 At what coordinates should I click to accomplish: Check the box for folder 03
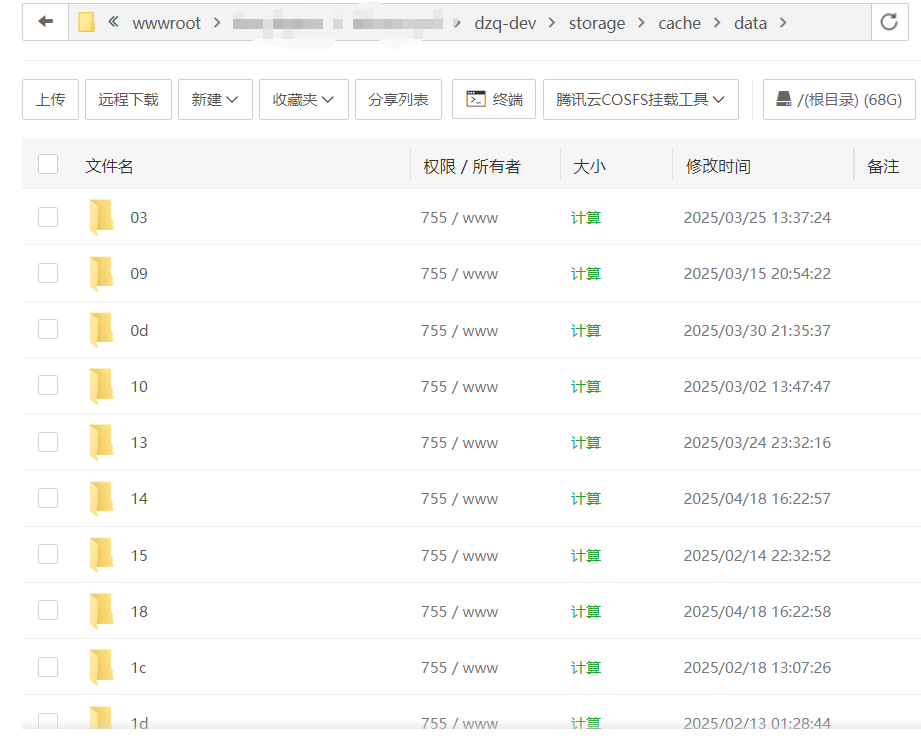48,217
